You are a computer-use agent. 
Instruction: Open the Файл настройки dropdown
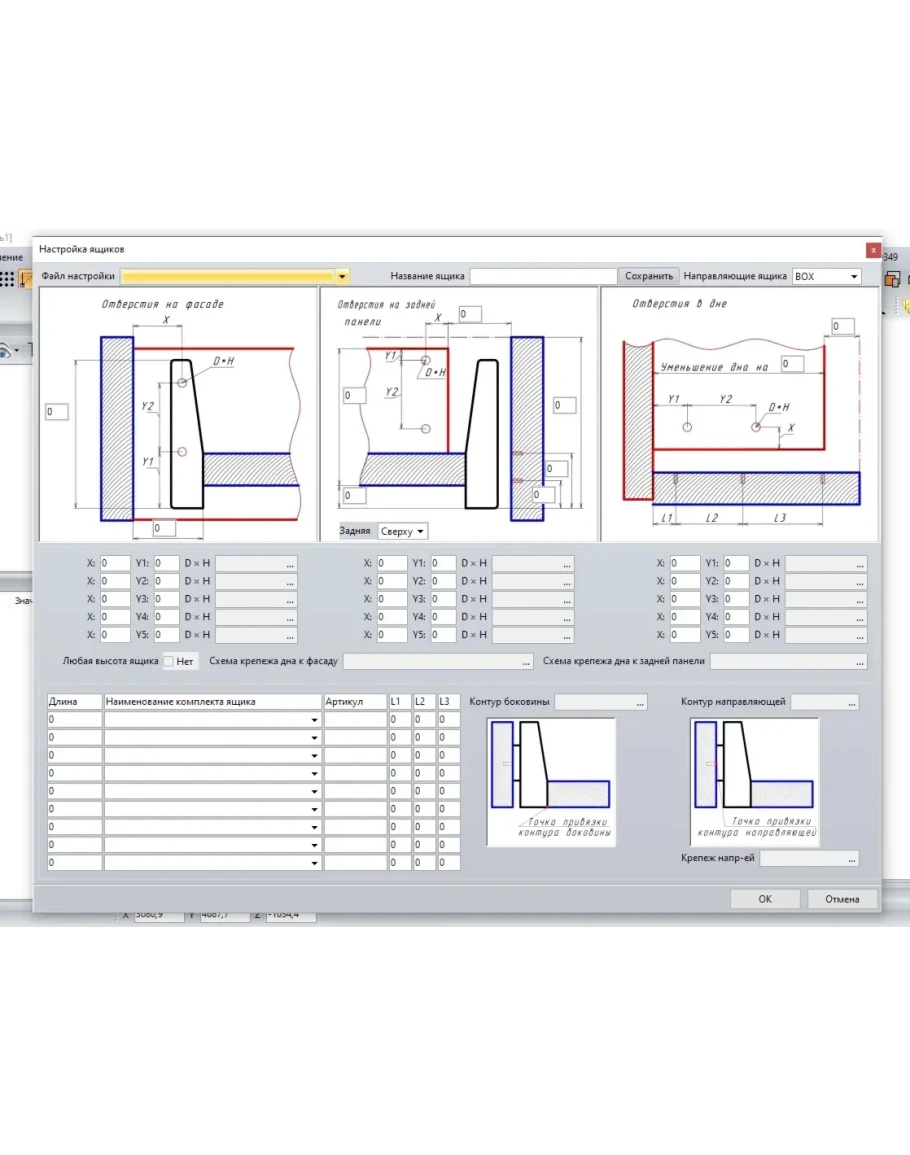tap(342, 276)
